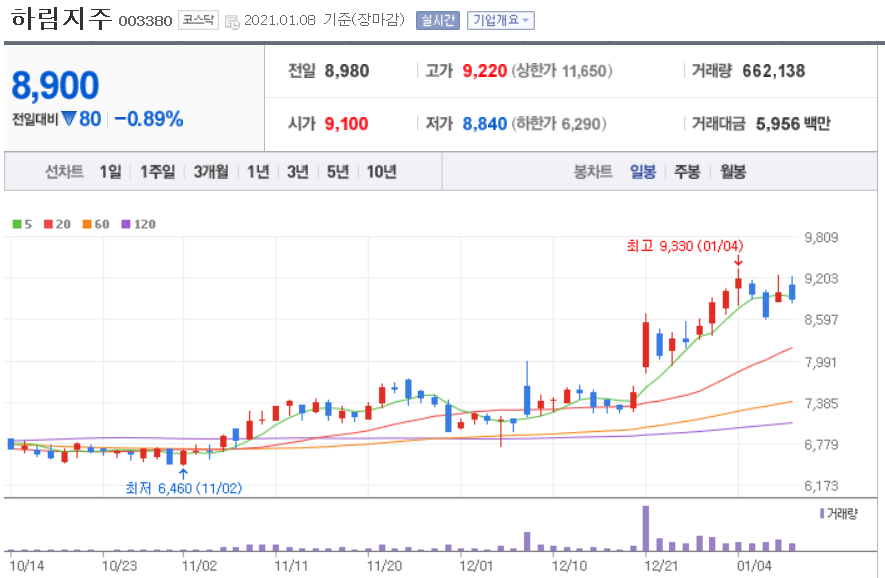
Task: Switch to 일봉 candlestick chart
Action: click(643, 172)
